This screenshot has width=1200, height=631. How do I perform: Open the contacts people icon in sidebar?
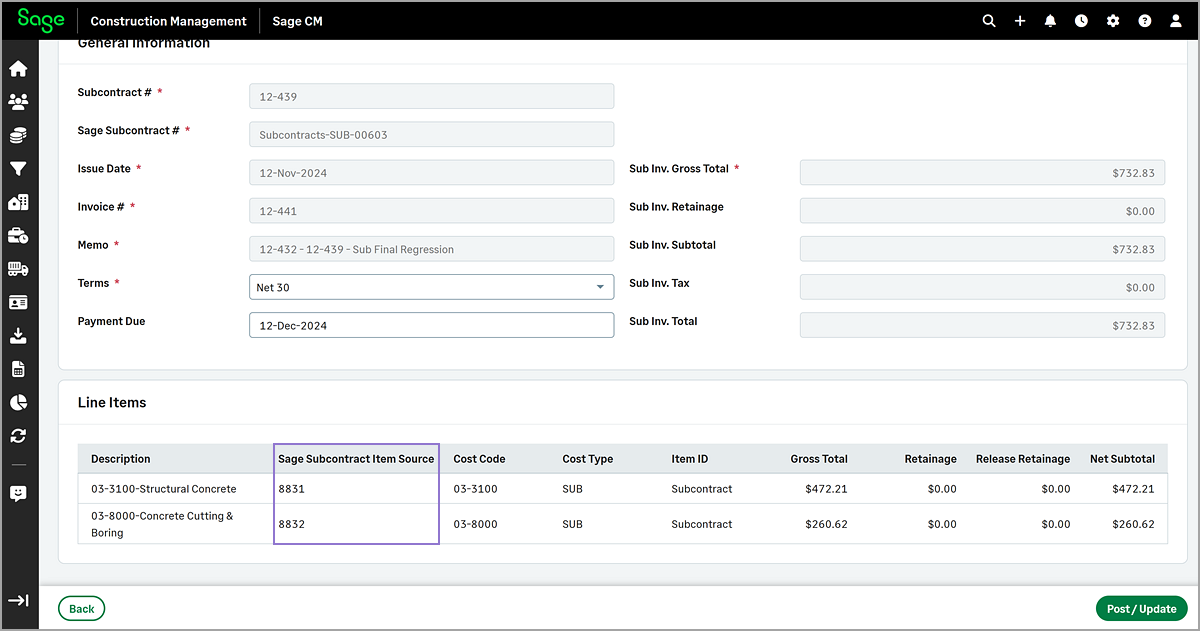(18, 102)
